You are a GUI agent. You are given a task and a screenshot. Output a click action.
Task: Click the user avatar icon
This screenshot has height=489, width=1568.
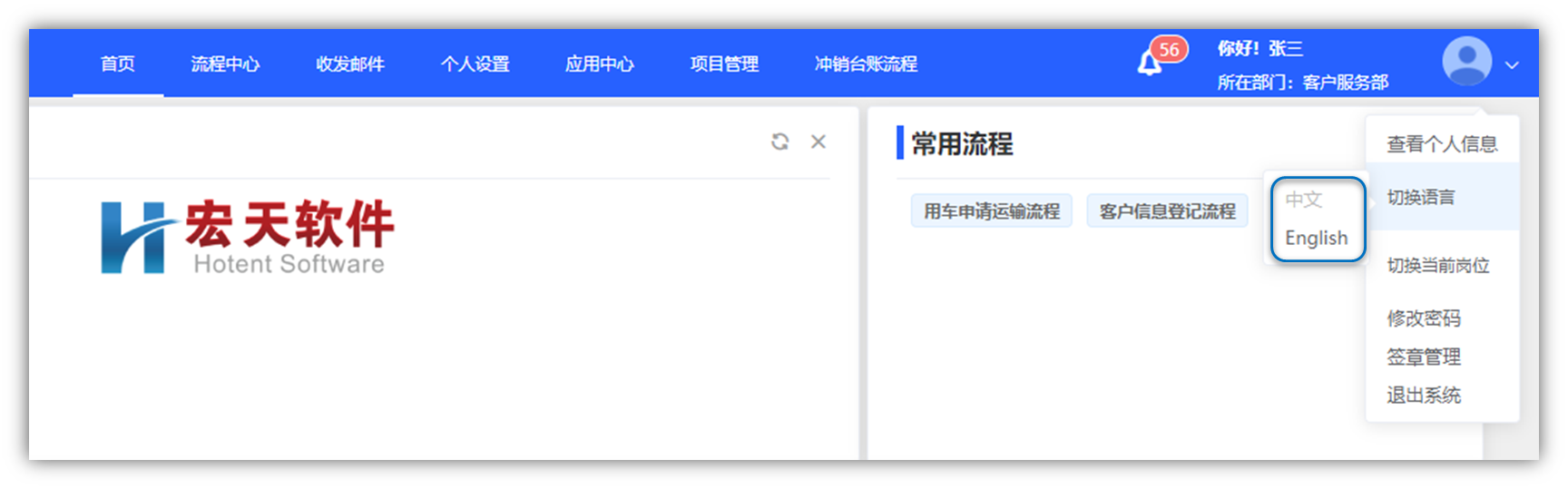click(1466, 61)
